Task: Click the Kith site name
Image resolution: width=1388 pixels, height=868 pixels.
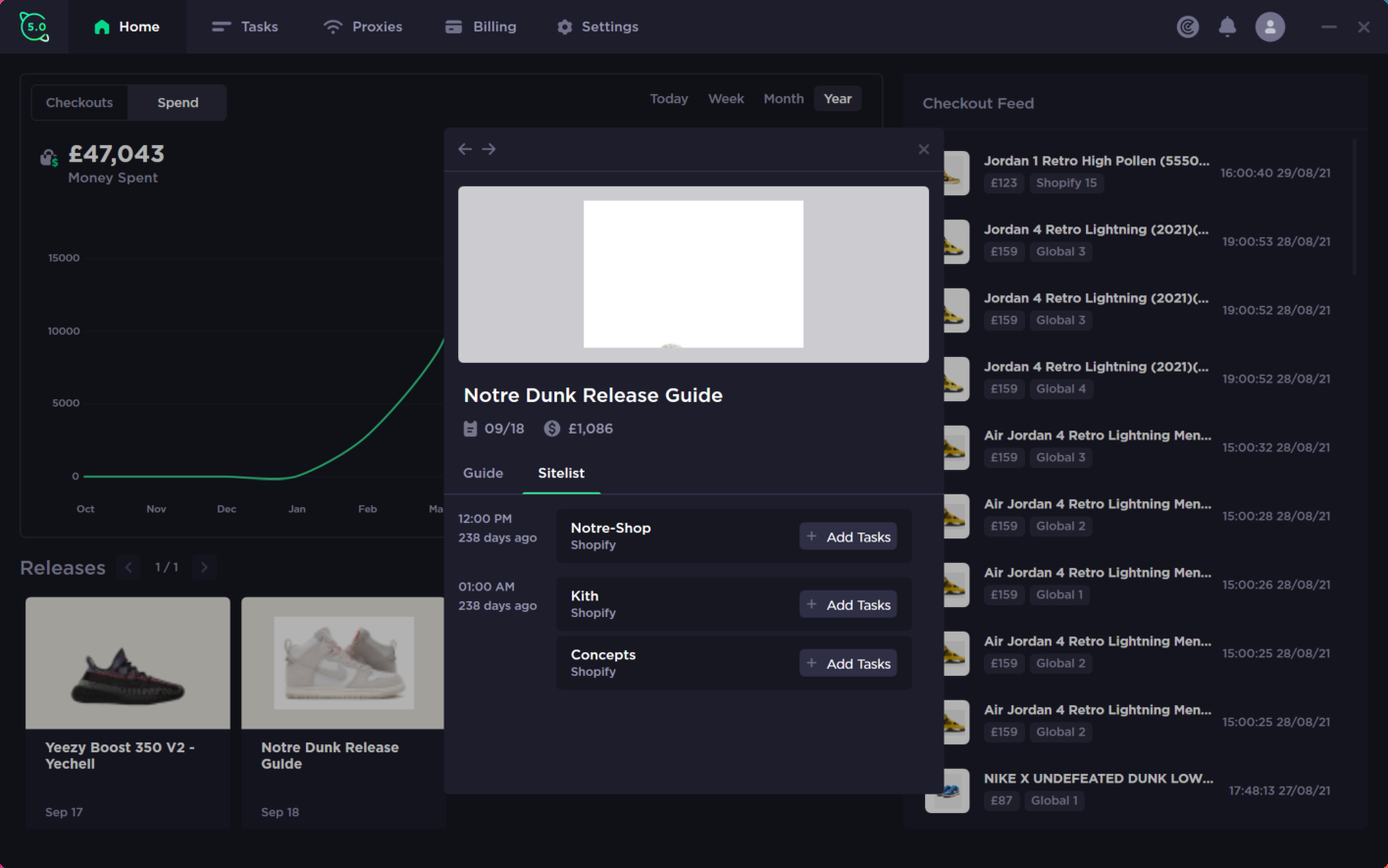Action: 585,596
